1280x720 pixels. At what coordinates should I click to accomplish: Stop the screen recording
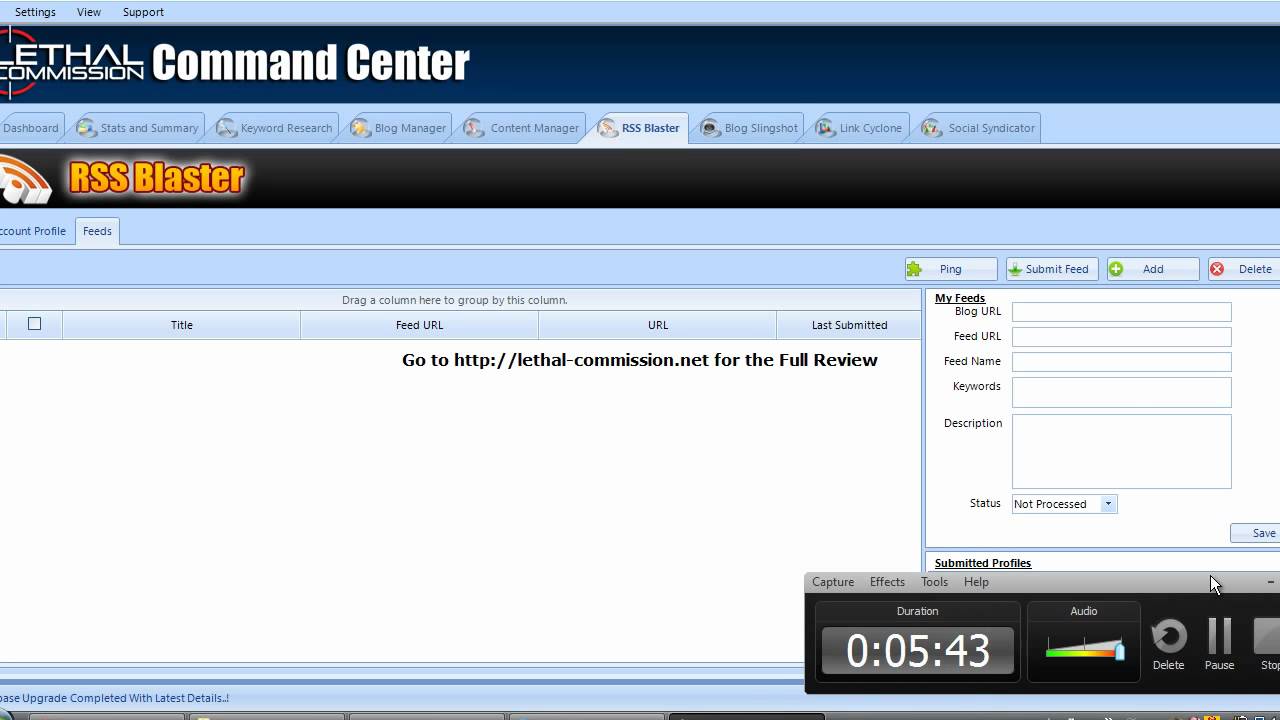click(1267, 644)
